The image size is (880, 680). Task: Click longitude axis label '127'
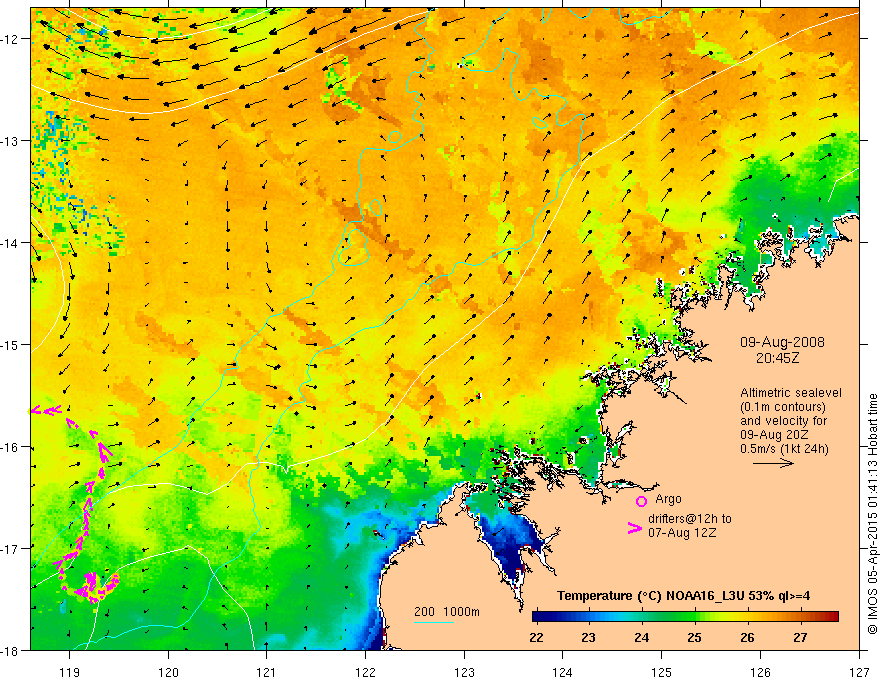[x=859, y=672]
